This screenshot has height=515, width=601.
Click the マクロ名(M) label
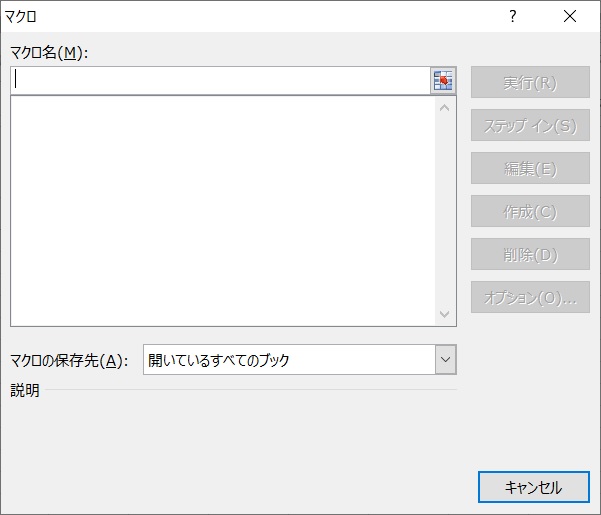[50, 53]
